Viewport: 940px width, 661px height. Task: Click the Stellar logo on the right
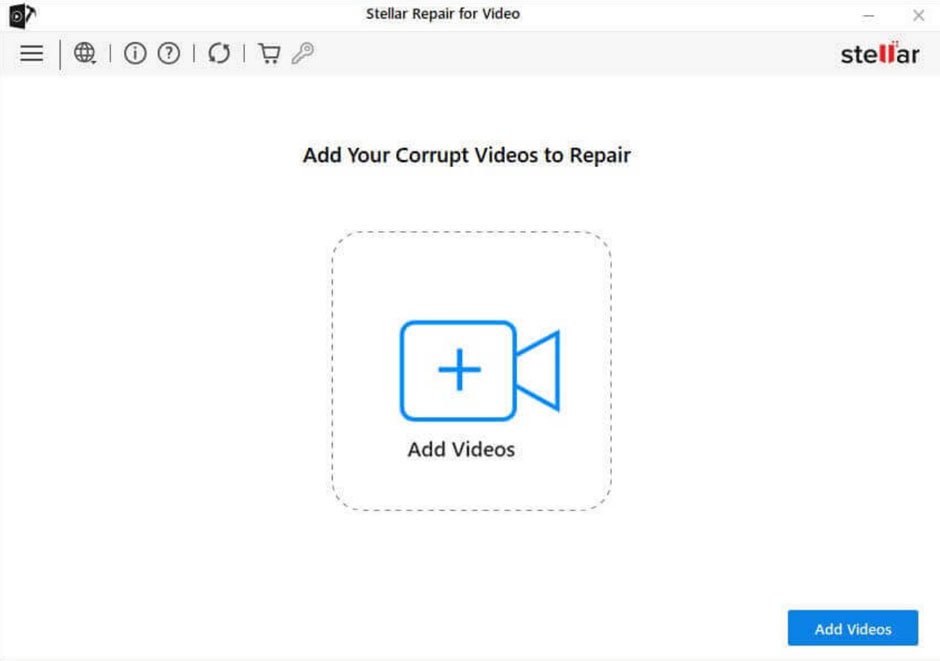tap(878, 54)
